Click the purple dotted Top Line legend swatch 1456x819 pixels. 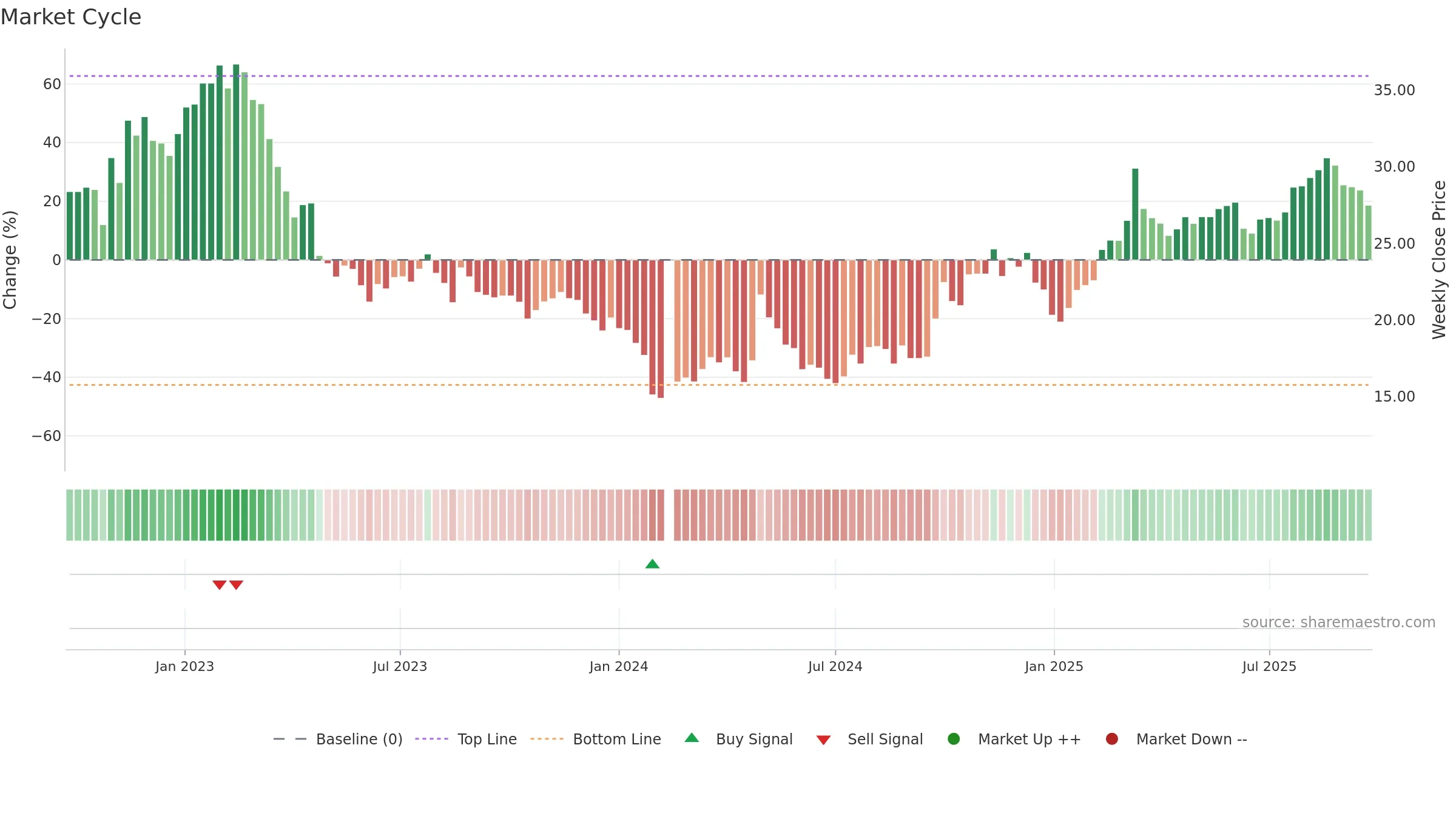431,739
